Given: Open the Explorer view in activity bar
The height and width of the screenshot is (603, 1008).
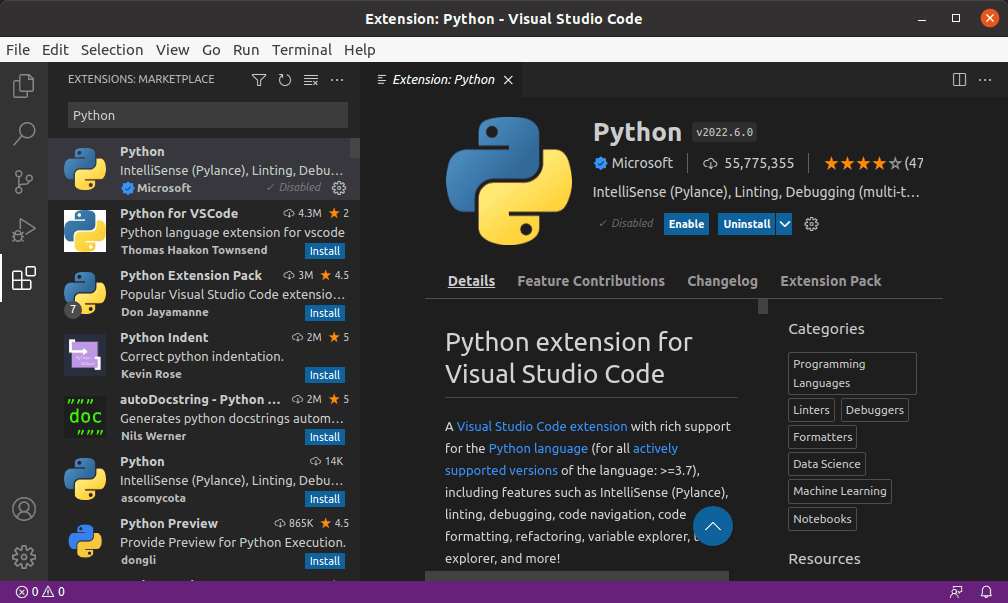Looking at the screenshot, I should point(24,87).
